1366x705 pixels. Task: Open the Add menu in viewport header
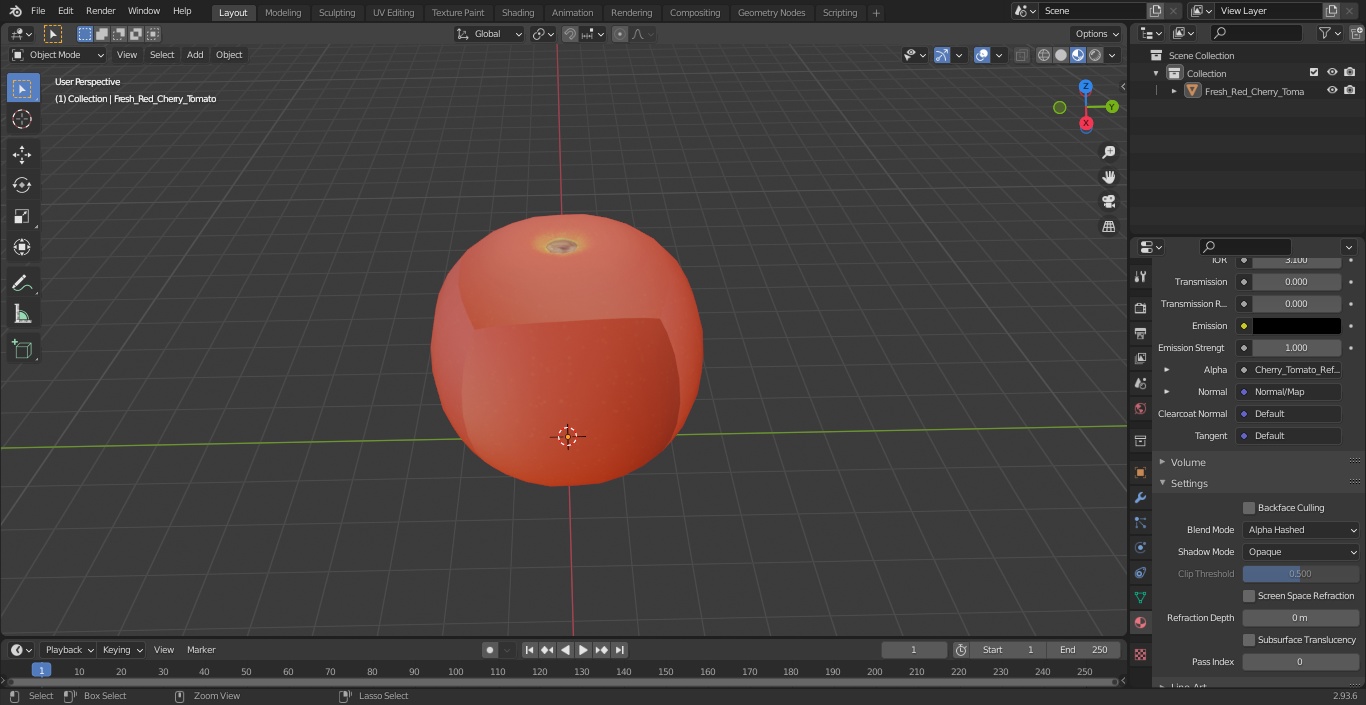[195, 55]
